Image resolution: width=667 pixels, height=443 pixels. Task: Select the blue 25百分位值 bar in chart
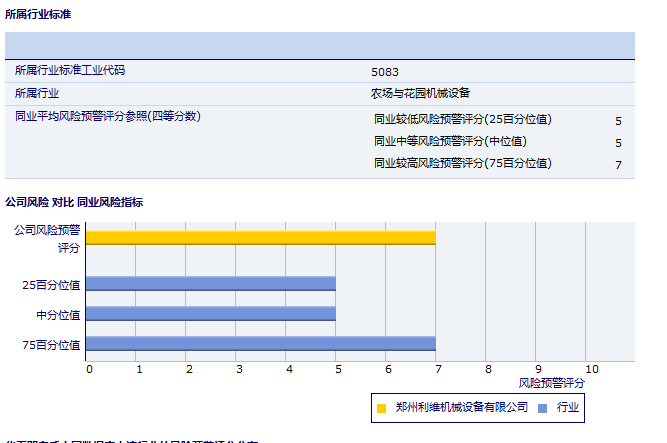click(x=210, y=284)
